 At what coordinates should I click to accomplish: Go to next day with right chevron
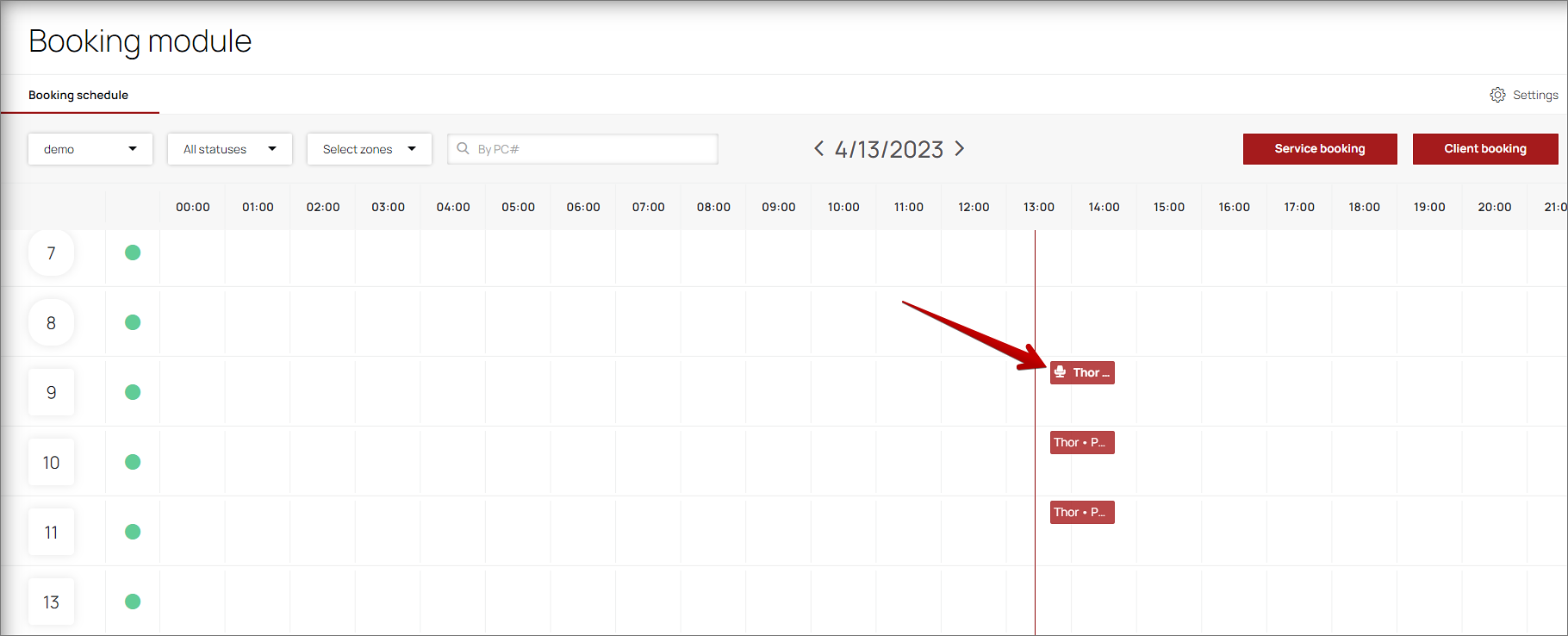960,149
